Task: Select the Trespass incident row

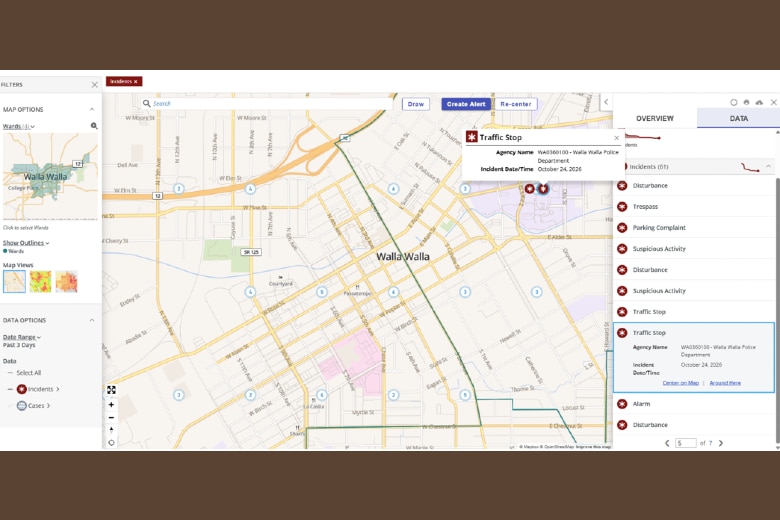Action: click(694, 207)
